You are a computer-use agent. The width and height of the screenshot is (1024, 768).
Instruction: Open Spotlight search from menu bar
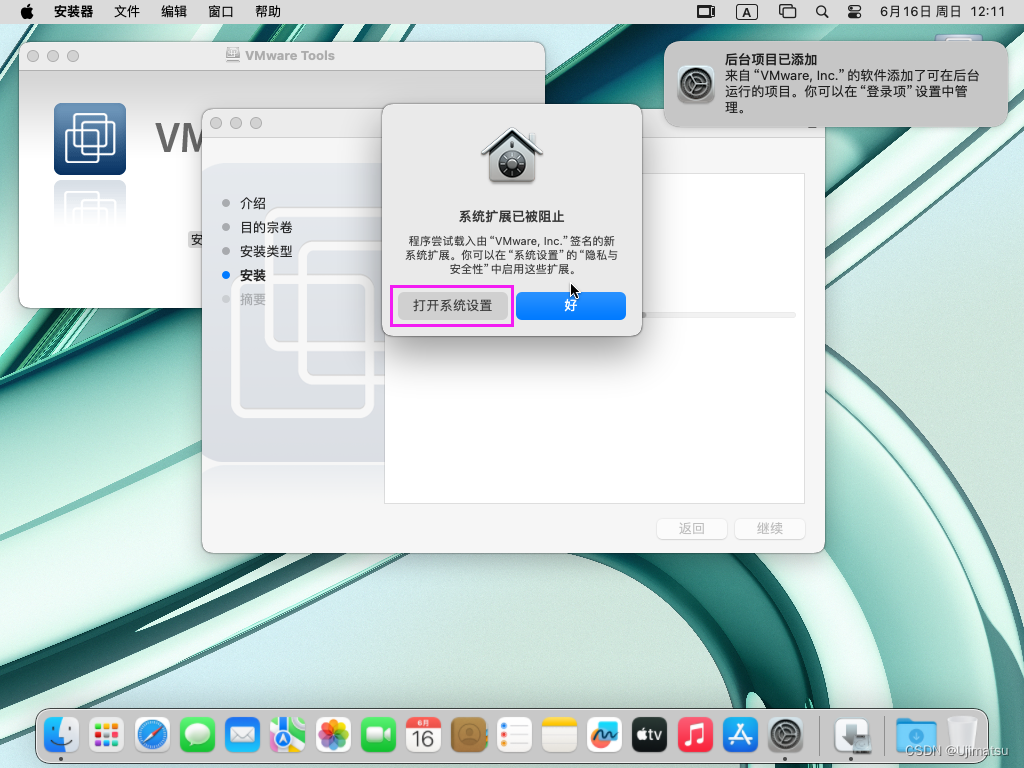[822, 12]
